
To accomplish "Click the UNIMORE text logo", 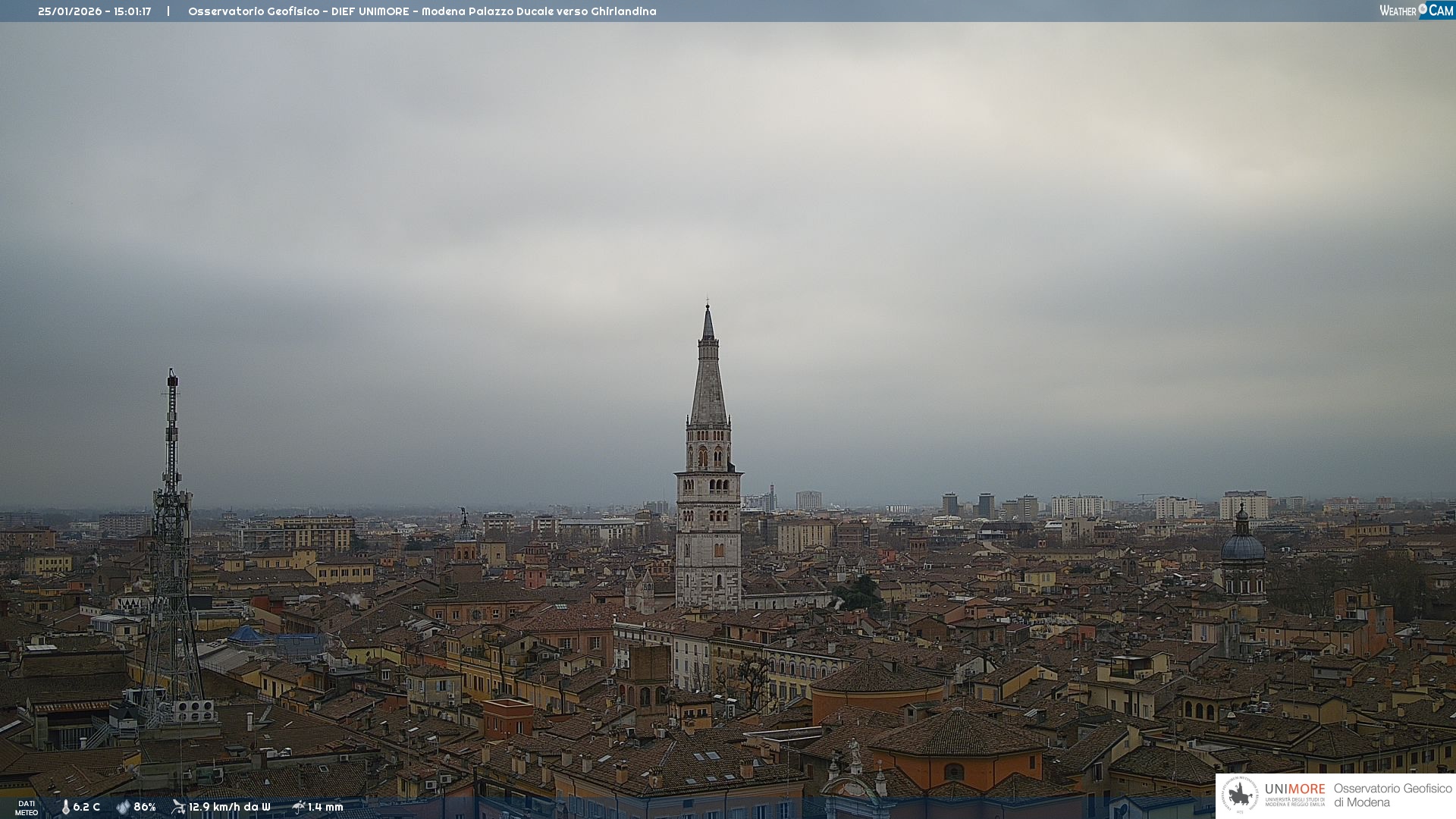I will [x=1294, y=789].
